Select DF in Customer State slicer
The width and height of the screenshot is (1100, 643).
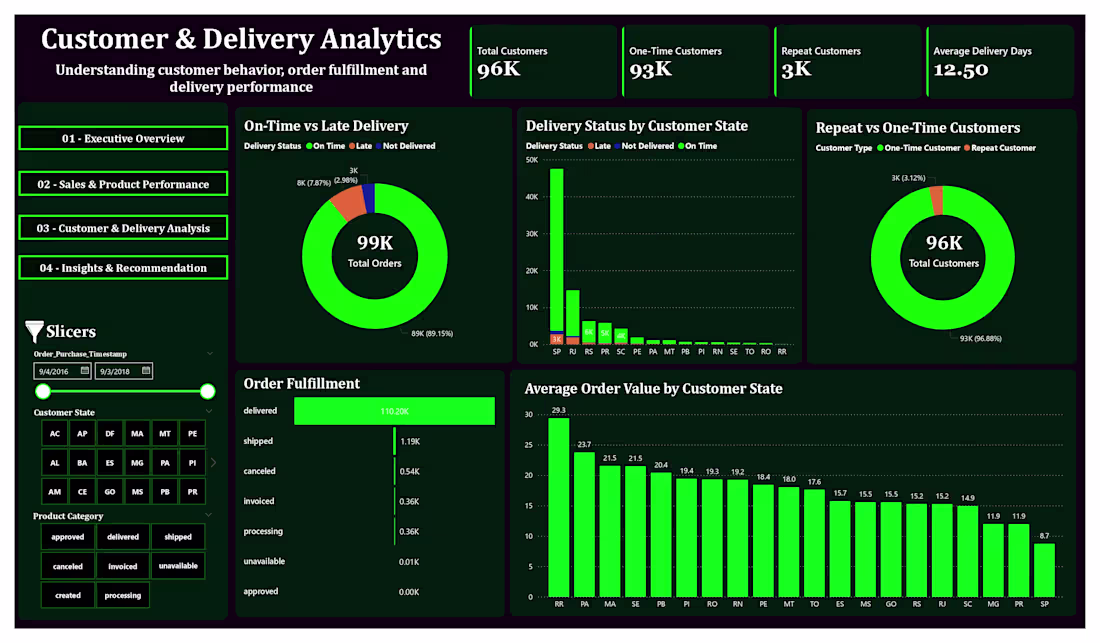109,433
